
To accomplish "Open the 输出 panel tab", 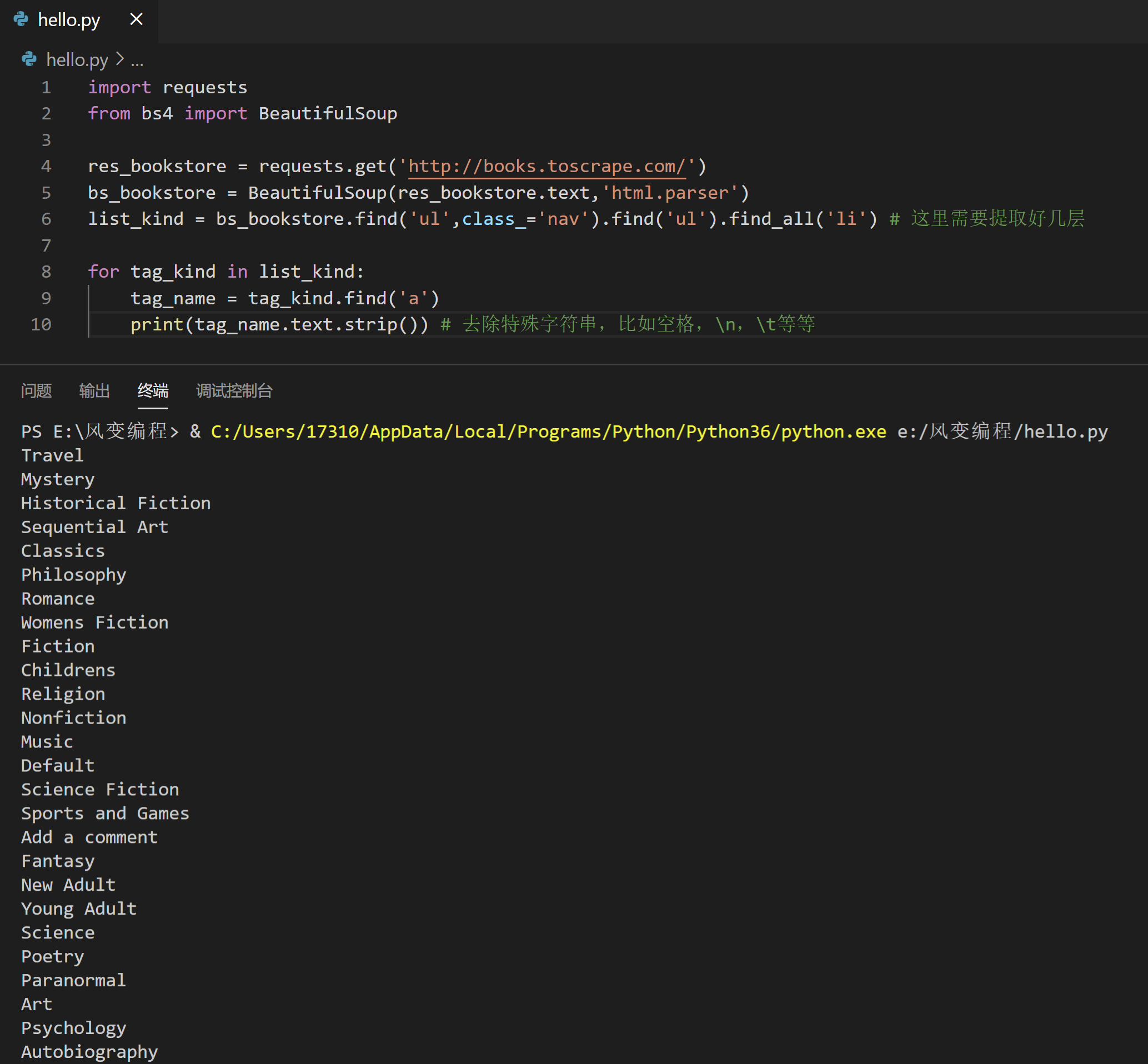I will point(94,391).
